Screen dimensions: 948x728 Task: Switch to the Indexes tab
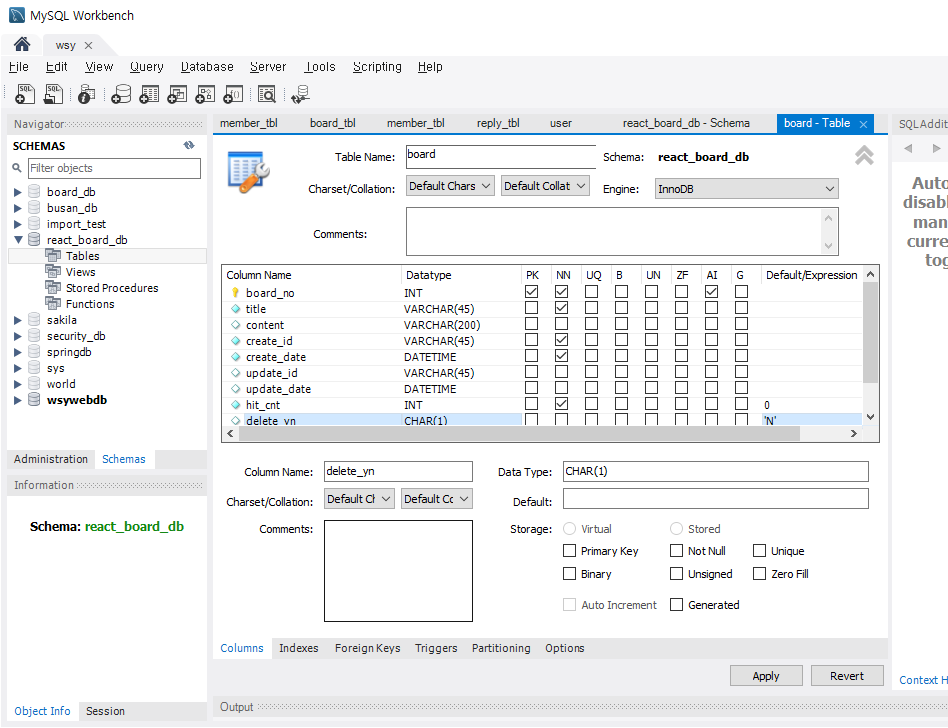pos(299,648)
